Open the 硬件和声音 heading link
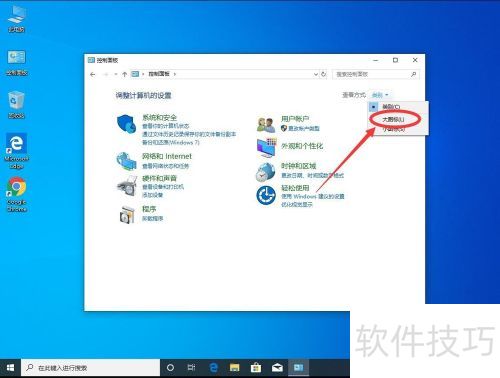The height and width of the screenshot is (378, 500). point(159,178)
